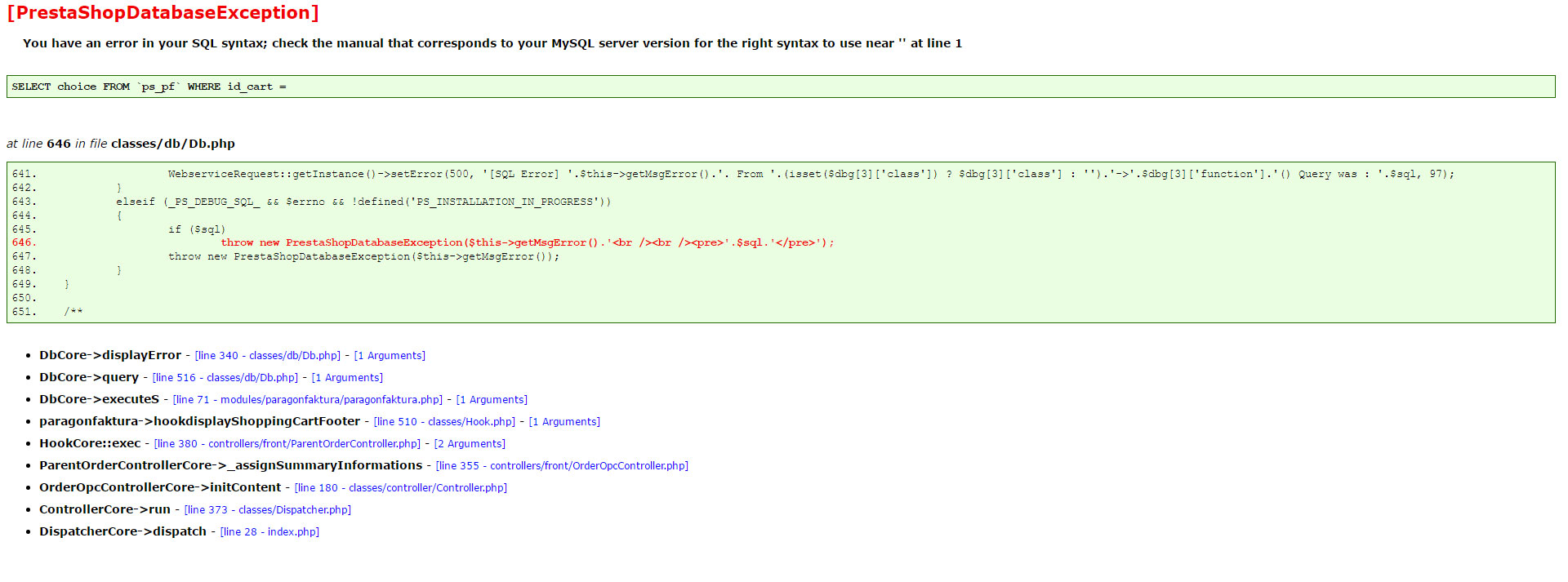Select the SQL syntax error message text

(492, 43)
